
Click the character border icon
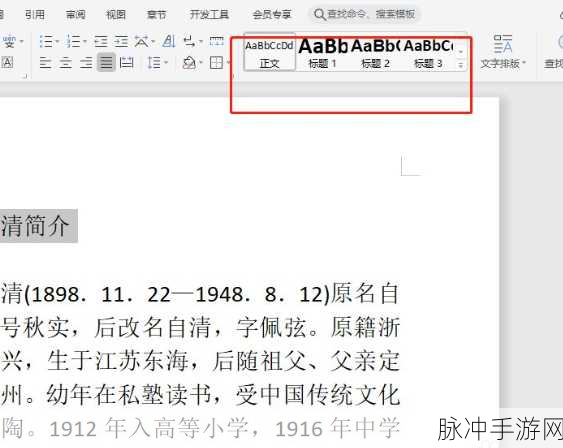pos(8,62)
